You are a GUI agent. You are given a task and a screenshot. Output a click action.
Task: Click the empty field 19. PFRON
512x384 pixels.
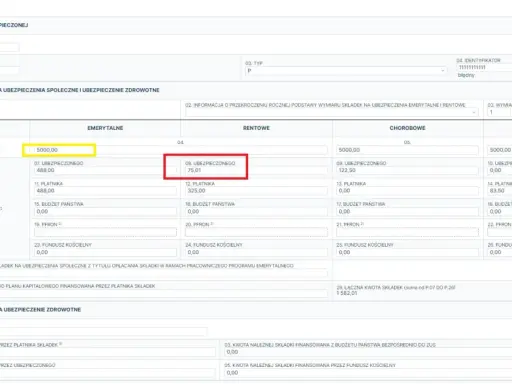(105, 232)
